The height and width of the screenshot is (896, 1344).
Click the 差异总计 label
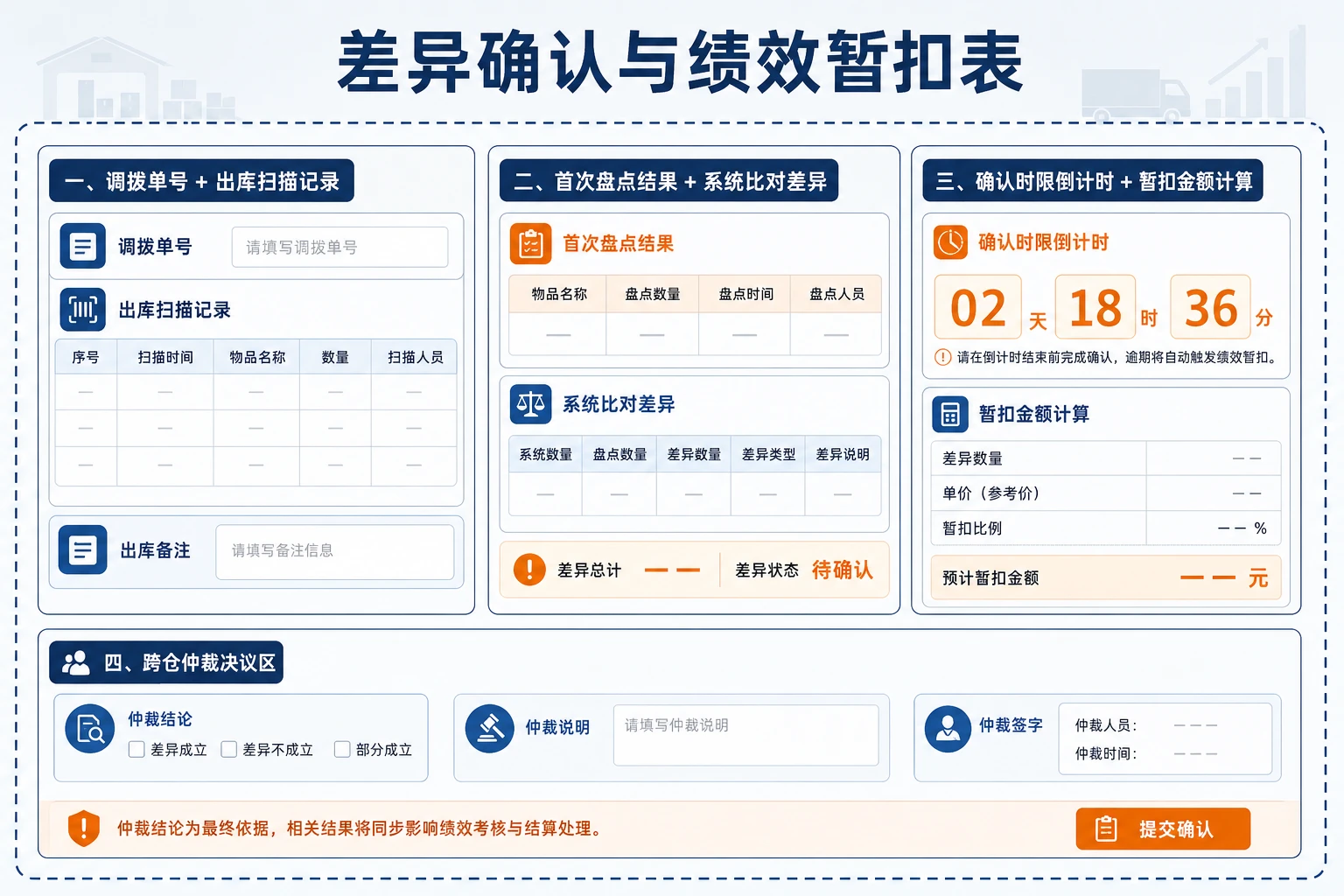[x=589, y=570]
